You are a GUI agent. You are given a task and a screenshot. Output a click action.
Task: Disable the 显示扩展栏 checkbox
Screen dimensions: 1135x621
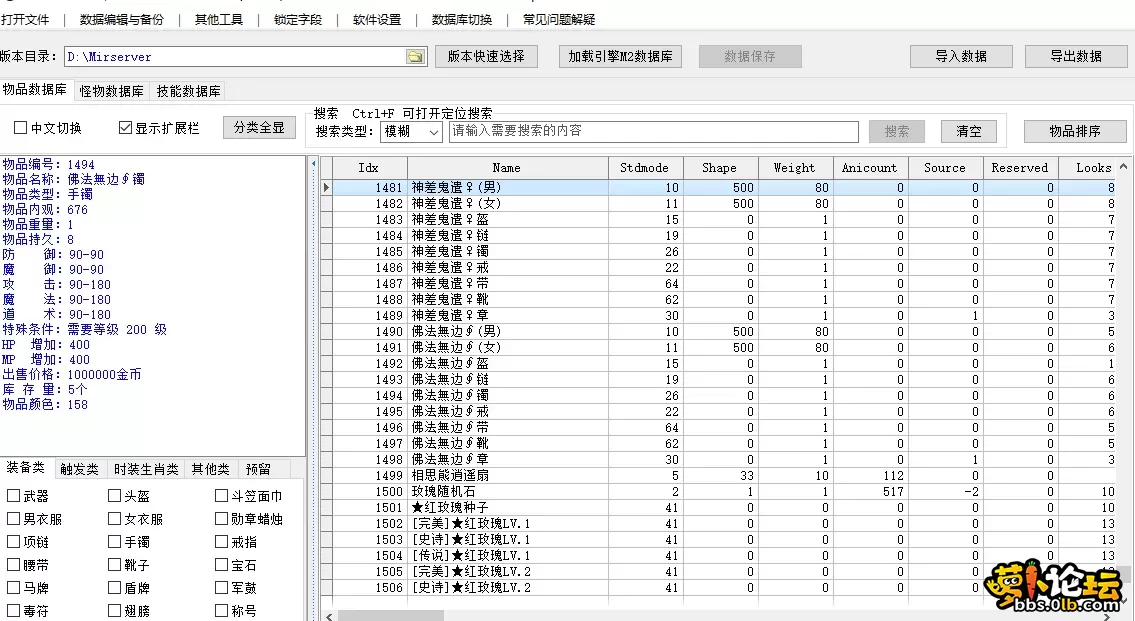pos(124,127)
